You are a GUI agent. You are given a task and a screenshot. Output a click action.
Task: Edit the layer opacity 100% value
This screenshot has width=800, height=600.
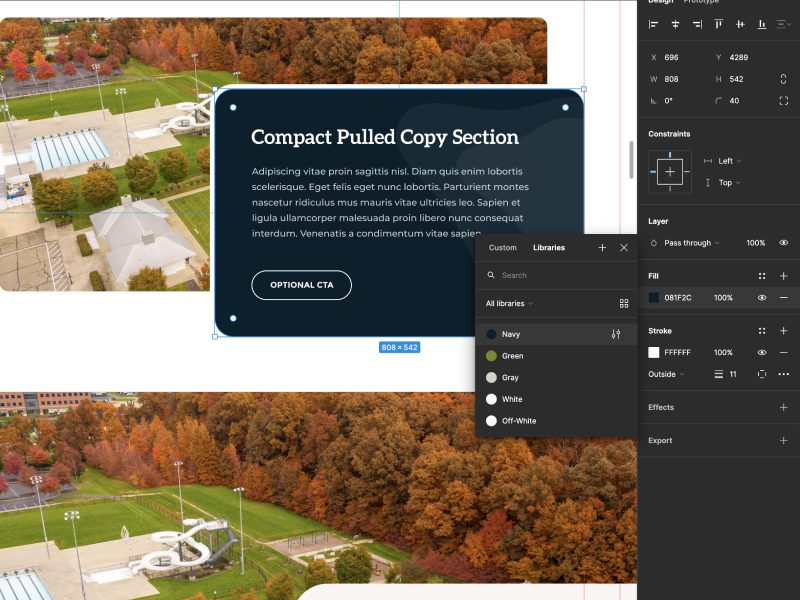[756, 243]
